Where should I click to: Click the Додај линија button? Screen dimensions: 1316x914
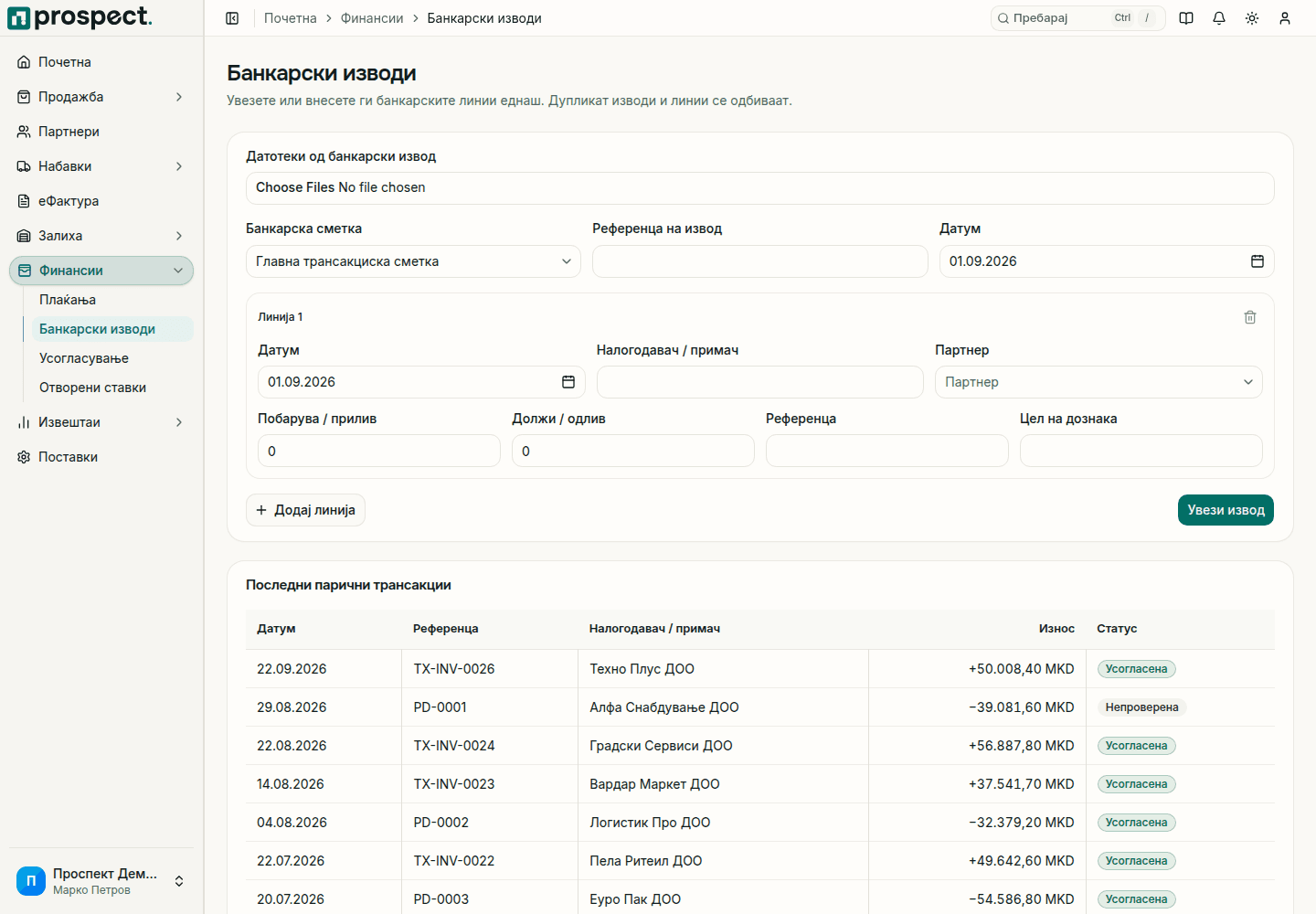[x=305, y=510]
